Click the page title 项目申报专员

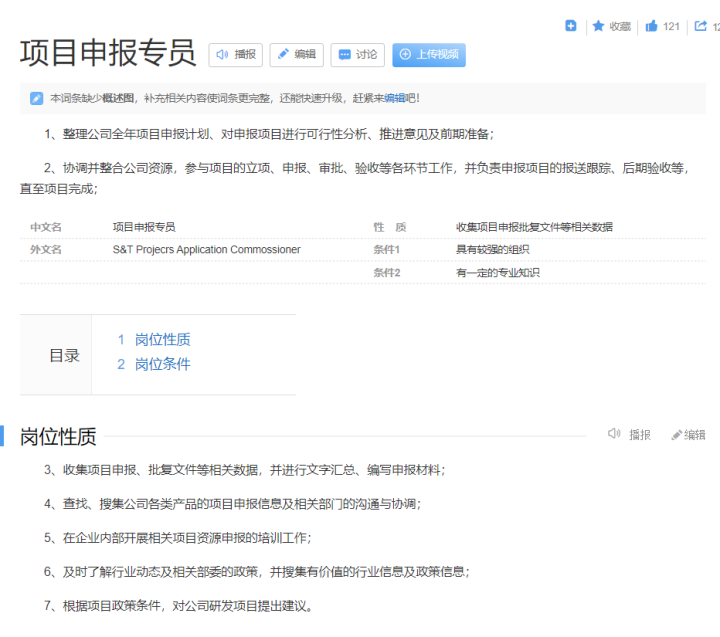[x=108, y=53]
